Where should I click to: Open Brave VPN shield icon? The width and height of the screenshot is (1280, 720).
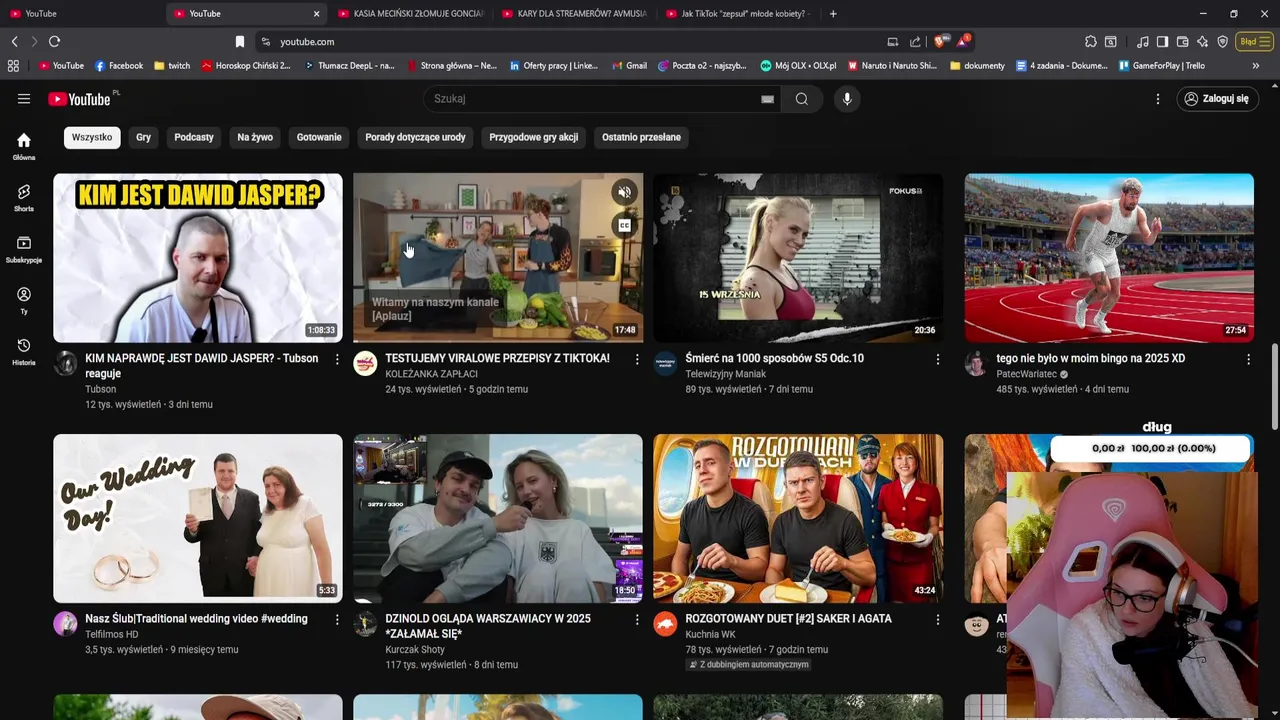click(x=1222, y=41)
